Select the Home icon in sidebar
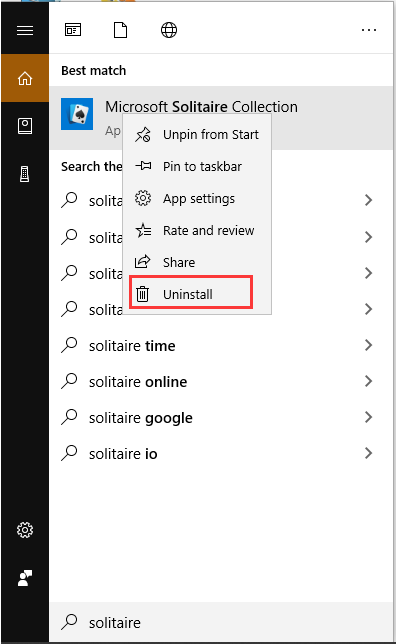Viewport: 396px width, 644px height. (25, 78)
